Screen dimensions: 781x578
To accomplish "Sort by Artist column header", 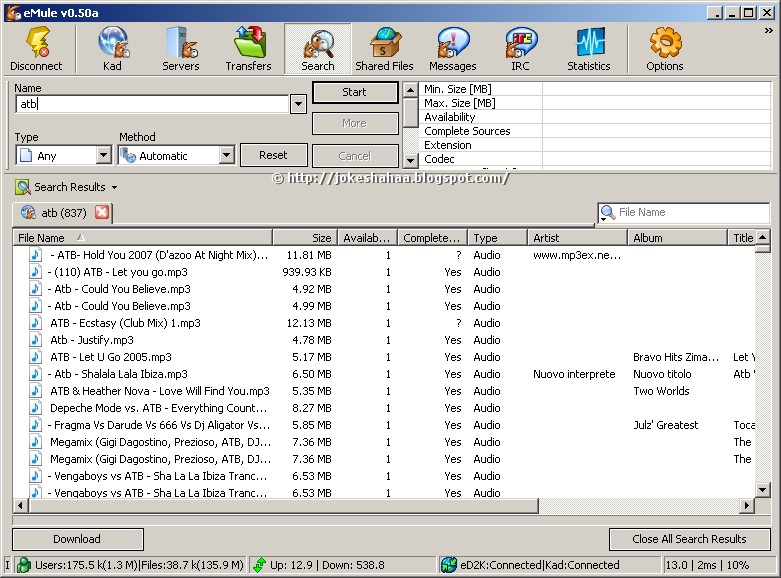I will [x=577, y=238].
